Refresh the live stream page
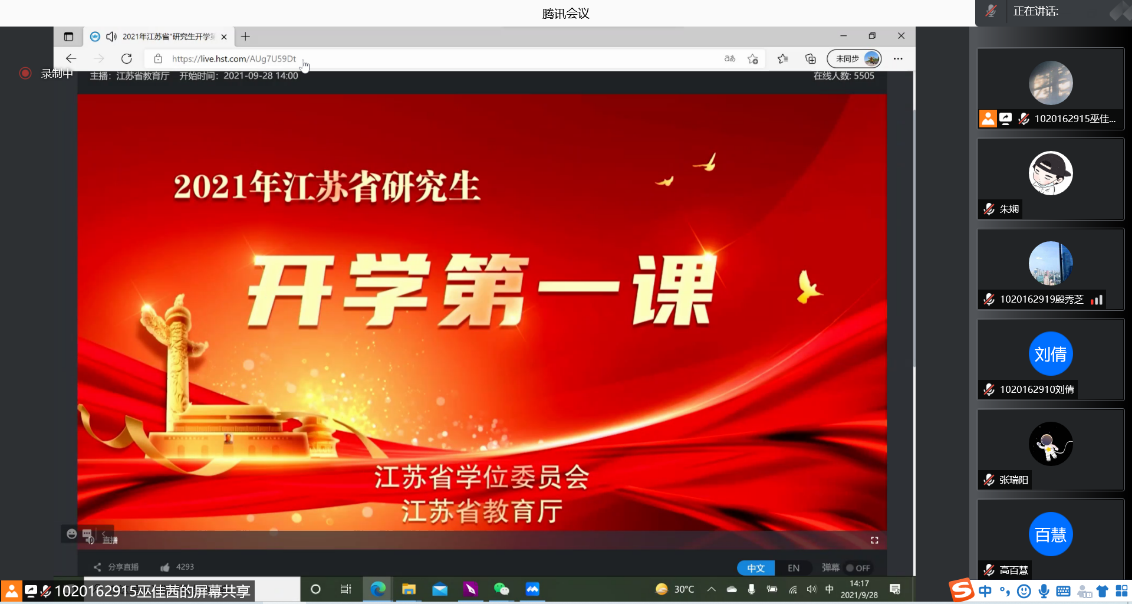Screen dimensions: 1132x604 tap(126, 58)
